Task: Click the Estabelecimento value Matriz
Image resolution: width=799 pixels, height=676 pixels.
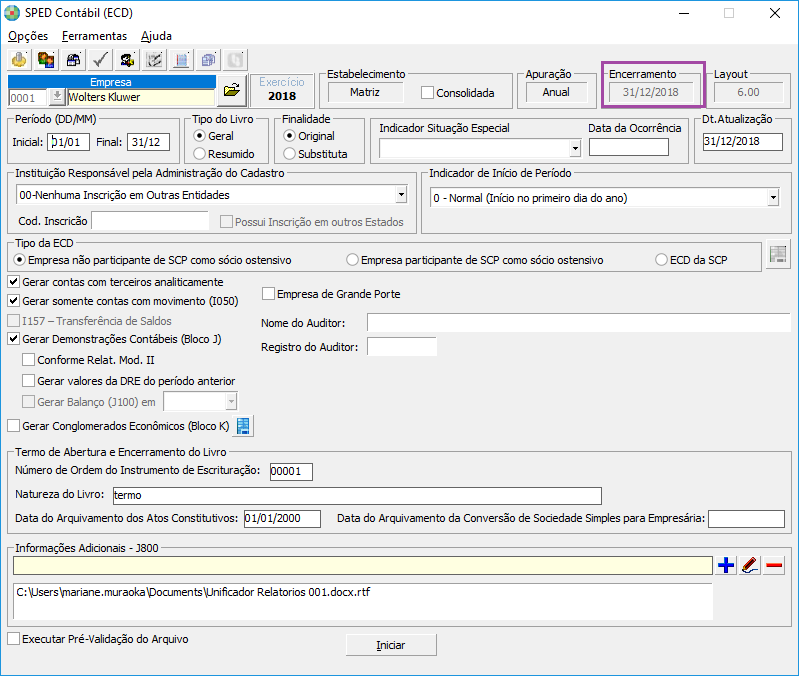Action: pyautogui.click(x=365, y=92)
